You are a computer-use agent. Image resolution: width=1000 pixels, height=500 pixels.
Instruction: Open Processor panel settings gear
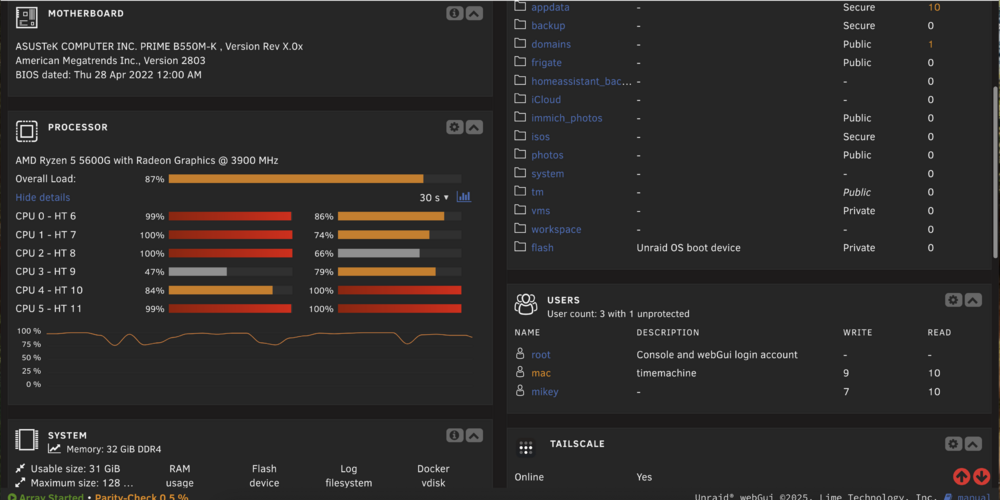(454, 127)
